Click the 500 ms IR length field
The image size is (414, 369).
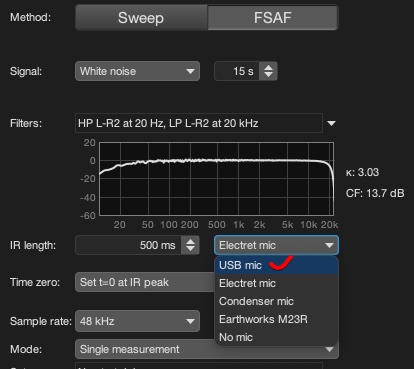(x=128, y=245)
